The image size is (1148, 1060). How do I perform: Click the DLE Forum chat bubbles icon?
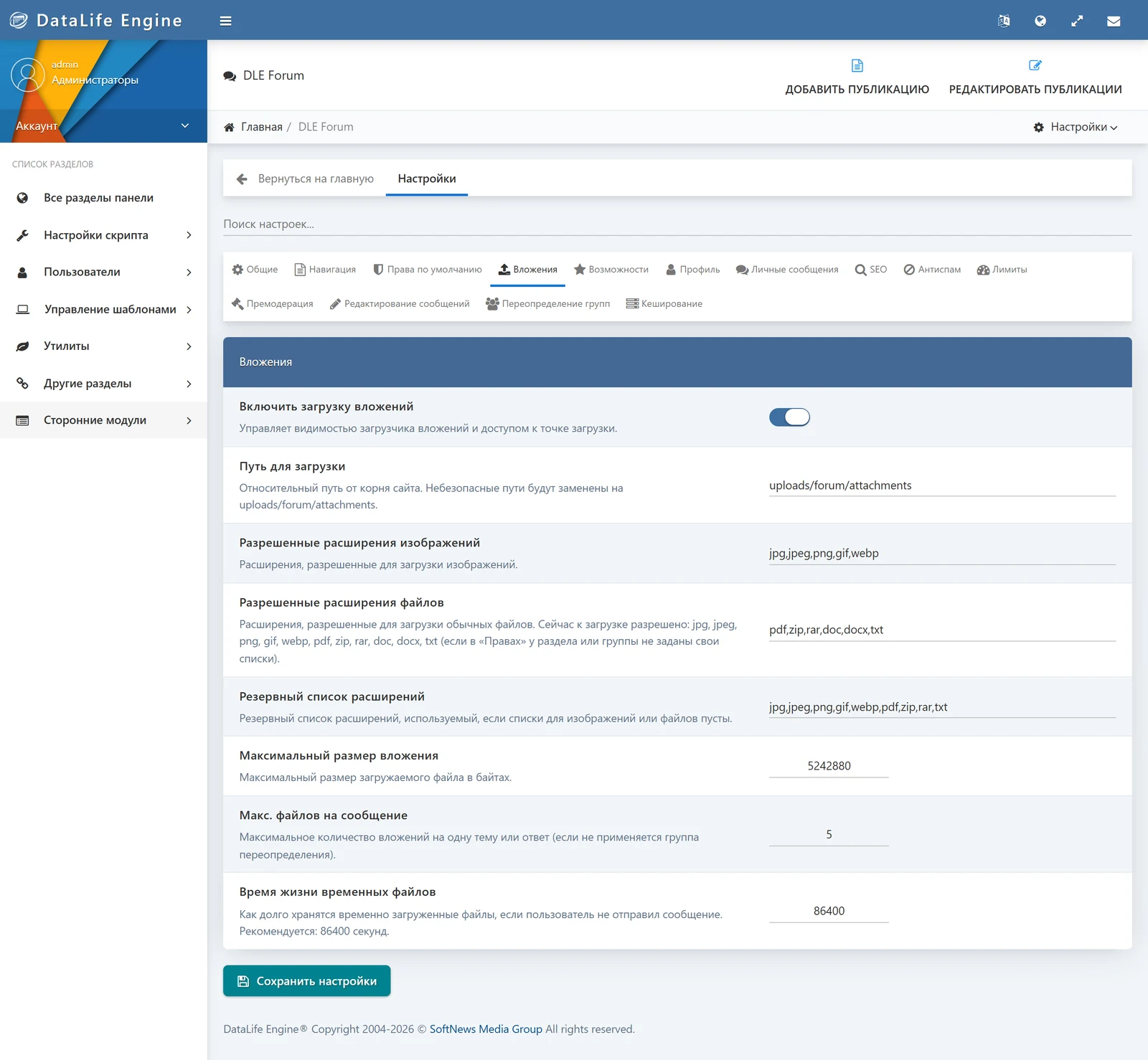click(230, 76)
